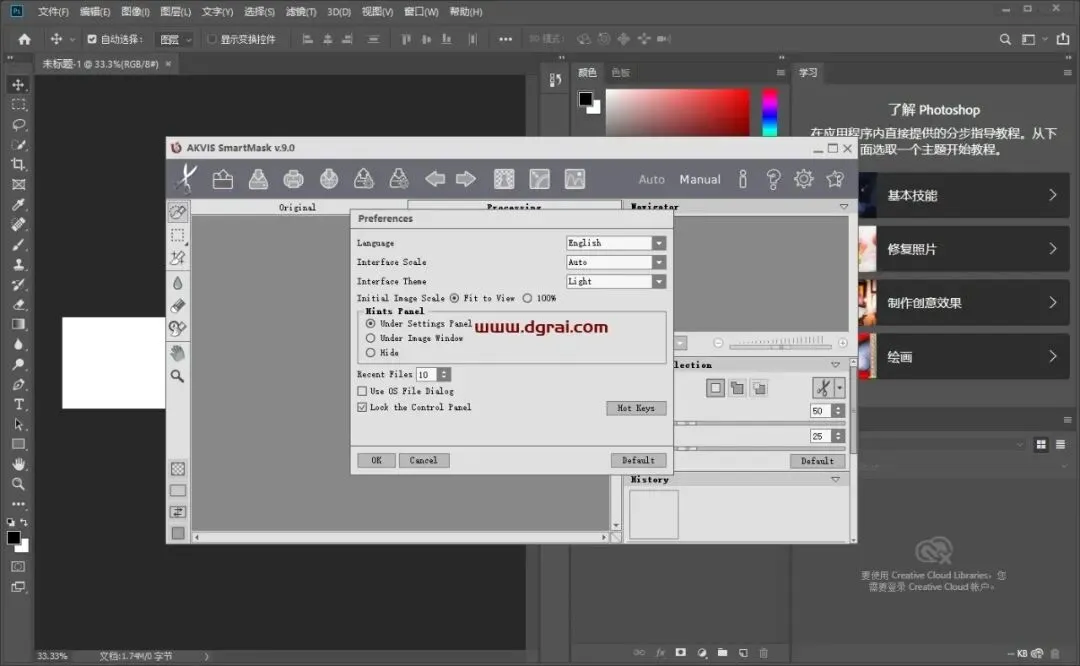Click the Photoshop Home icon
This screenshot has height=666, width=1080.
[x=25, y=39]
